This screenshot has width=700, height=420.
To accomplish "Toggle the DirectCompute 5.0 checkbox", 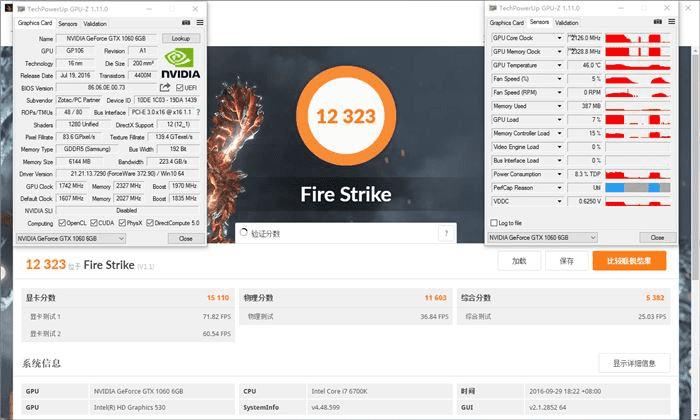I will pos(150,223).
